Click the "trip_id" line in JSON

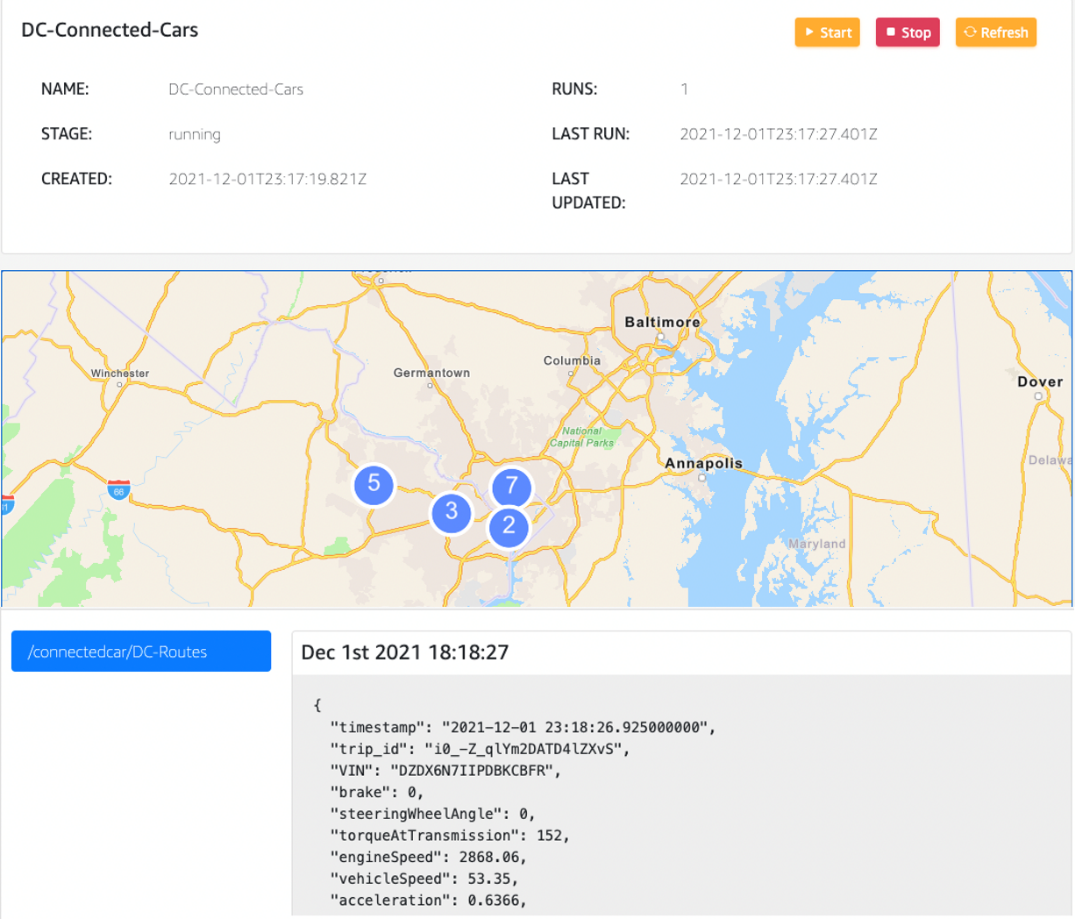tap(480, 749)
